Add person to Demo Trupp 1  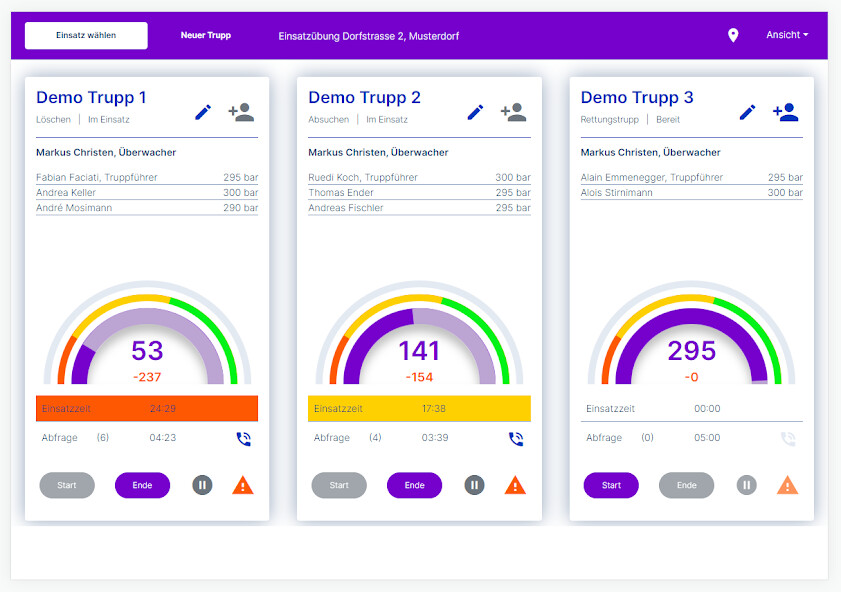click(241, 112)
